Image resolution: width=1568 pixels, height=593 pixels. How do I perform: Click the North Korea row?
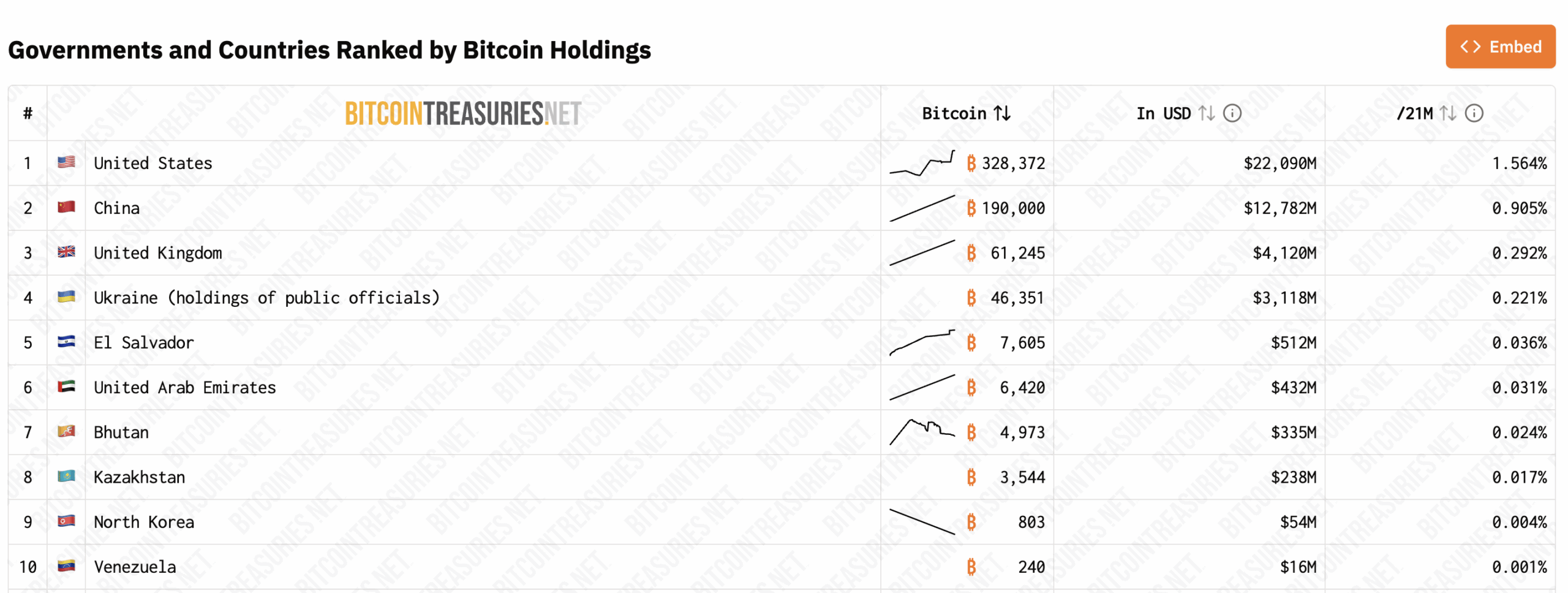pos(143,521)
